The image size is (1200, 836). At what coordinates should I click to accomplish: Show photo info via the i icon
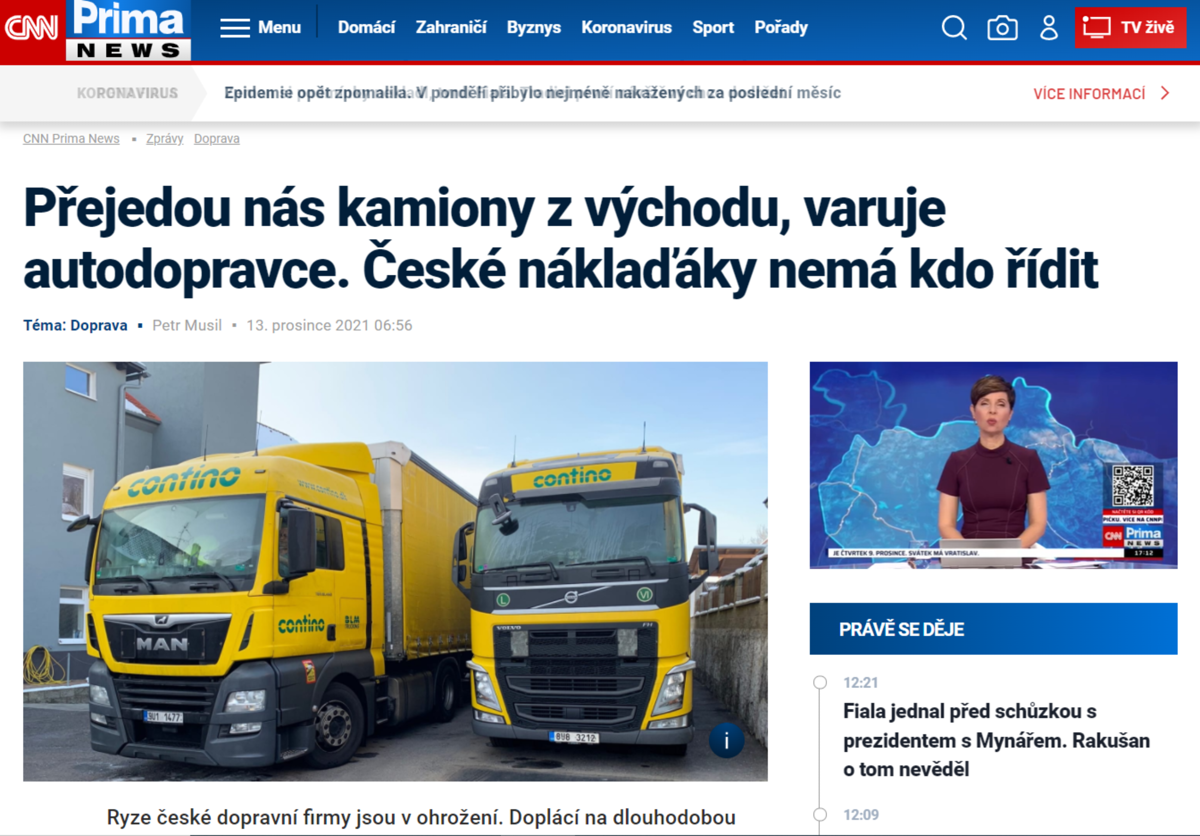(727, 740)
